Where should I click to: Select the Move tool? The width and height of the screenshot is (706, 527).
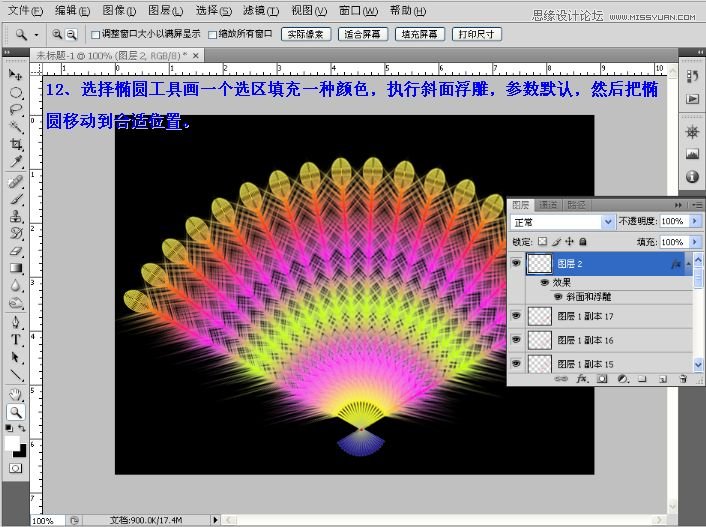(x=15, y=74)
